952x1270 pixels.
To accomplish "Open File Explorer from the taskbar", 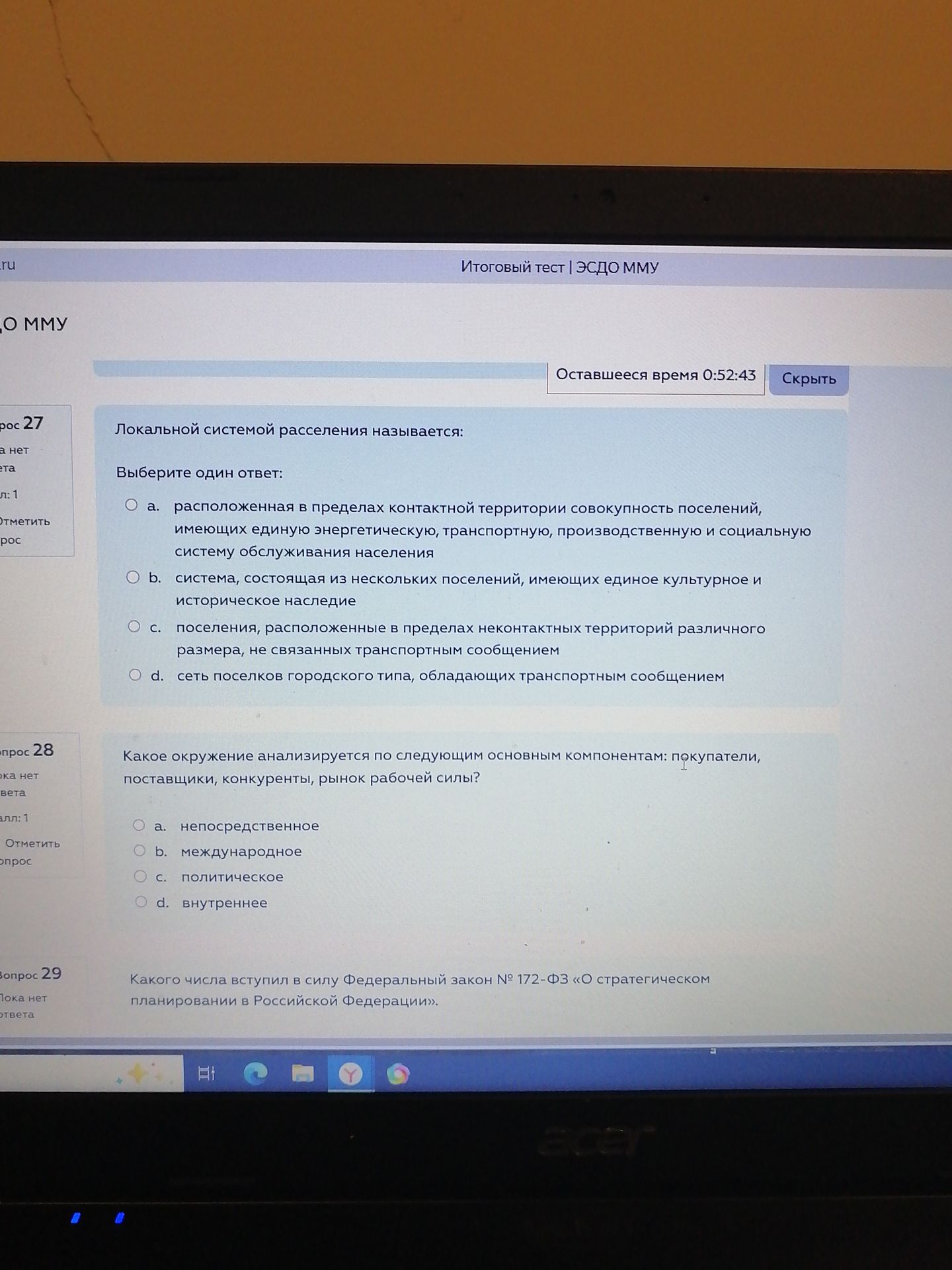I will tap(303, 1074).
